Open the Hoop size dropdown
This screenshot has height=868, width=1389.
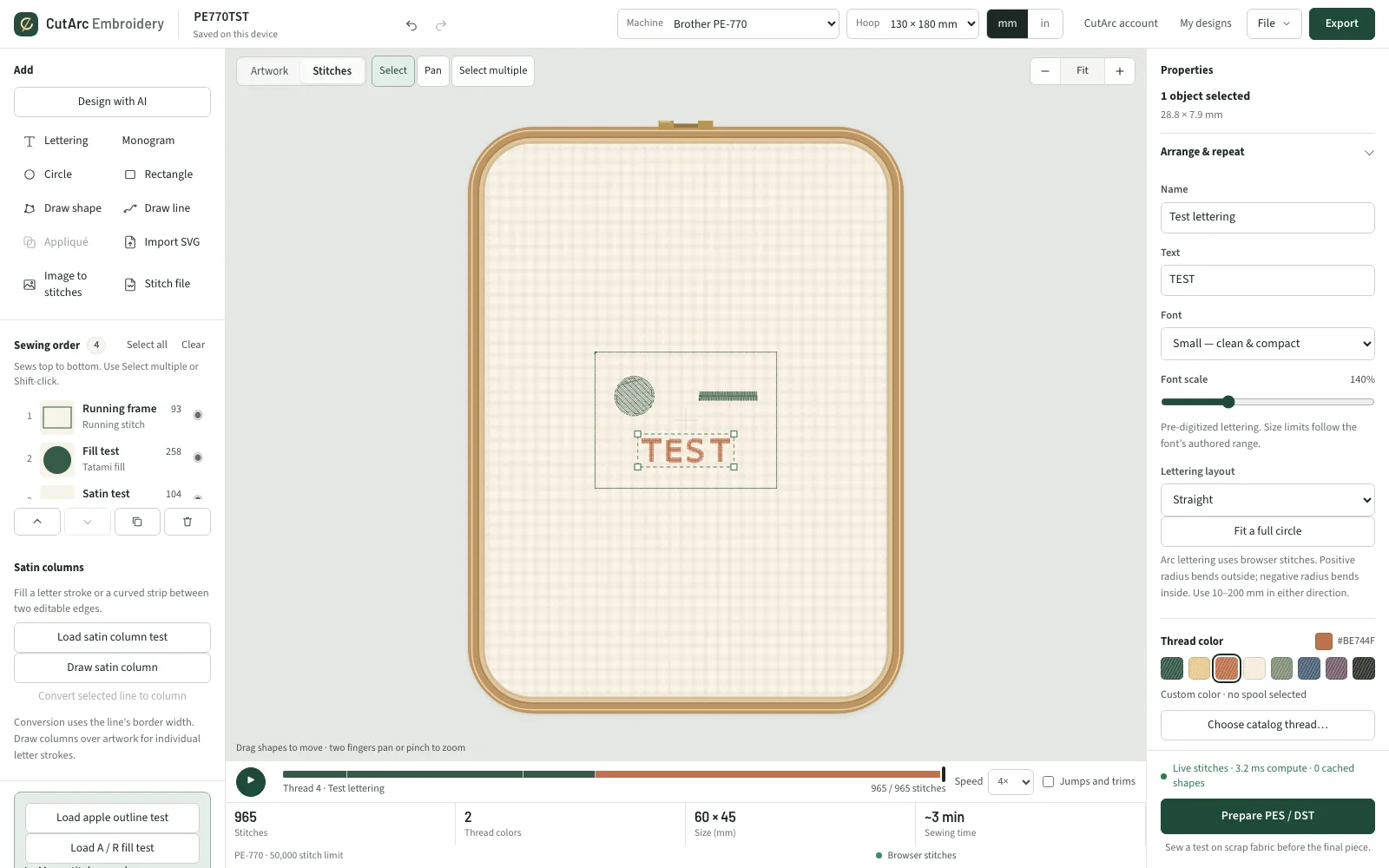(x=912, y=24)
